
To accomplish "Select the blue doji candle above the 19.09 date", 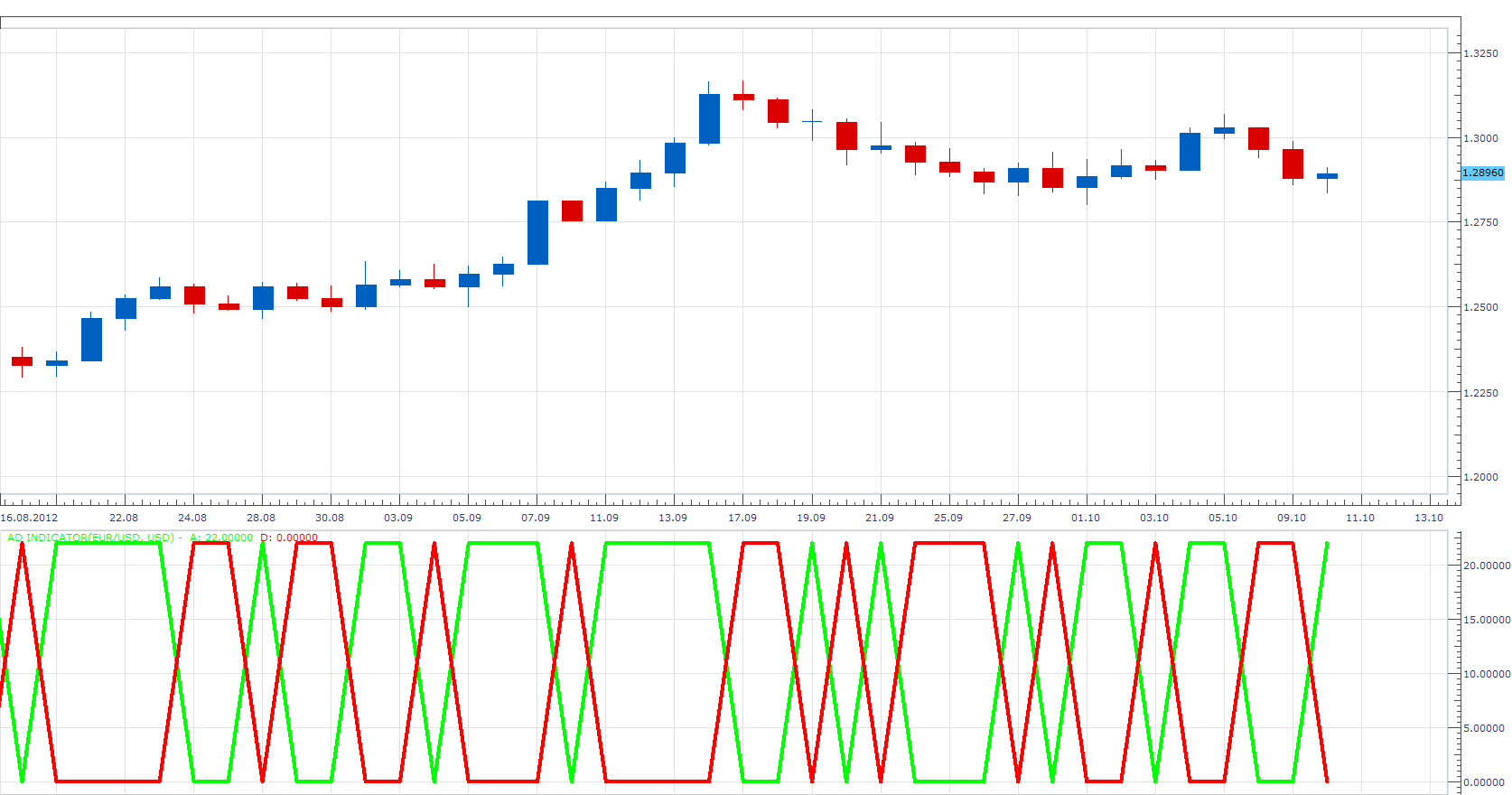I will 812,121.
